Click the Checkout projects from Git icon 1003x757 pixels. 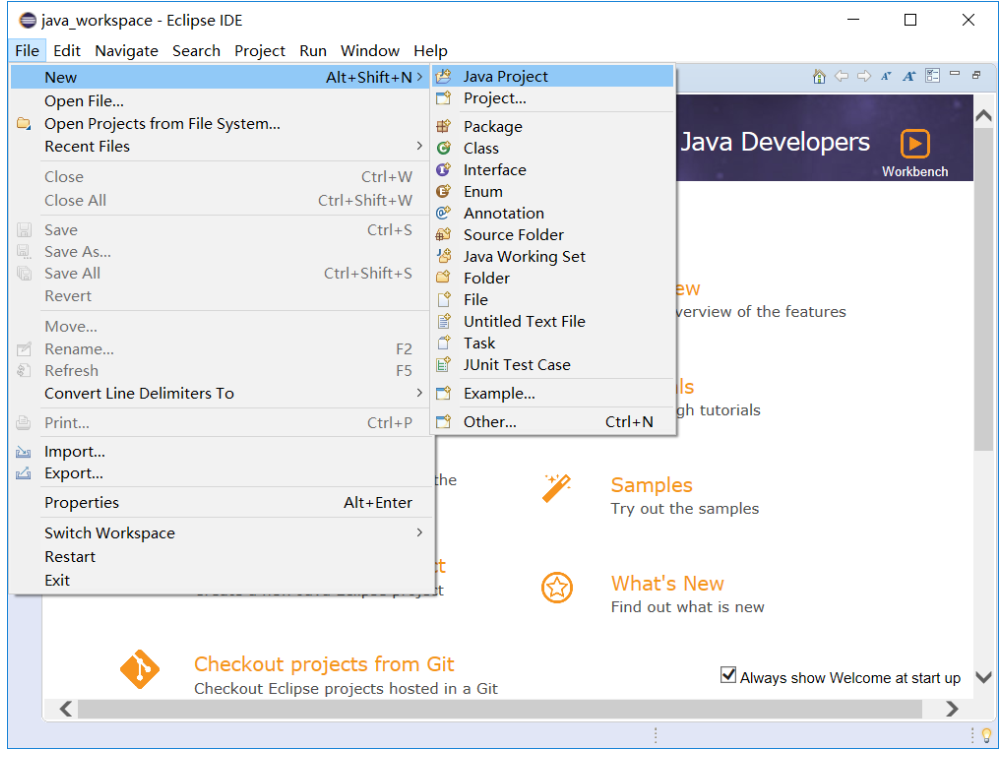tap(140, 669)
